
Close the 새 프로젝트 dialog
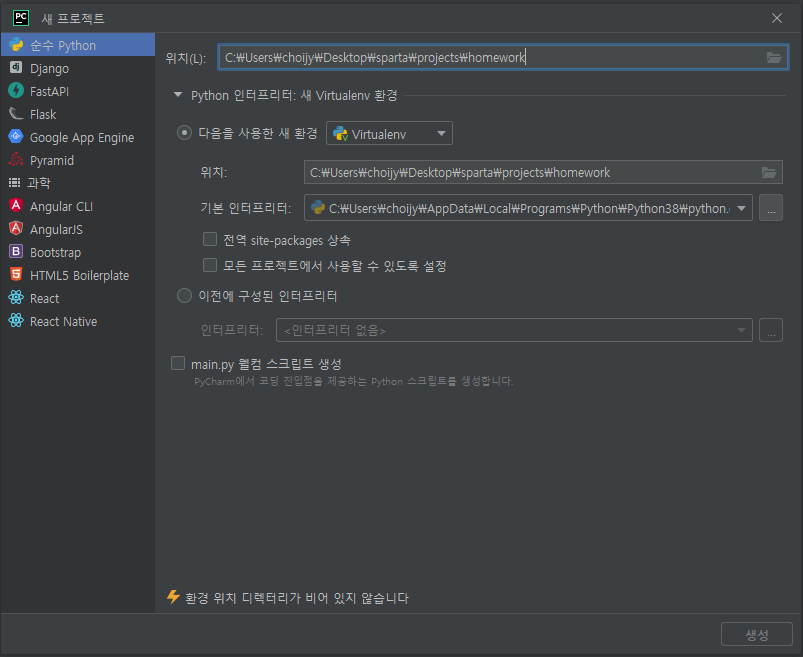coord(776,18)
